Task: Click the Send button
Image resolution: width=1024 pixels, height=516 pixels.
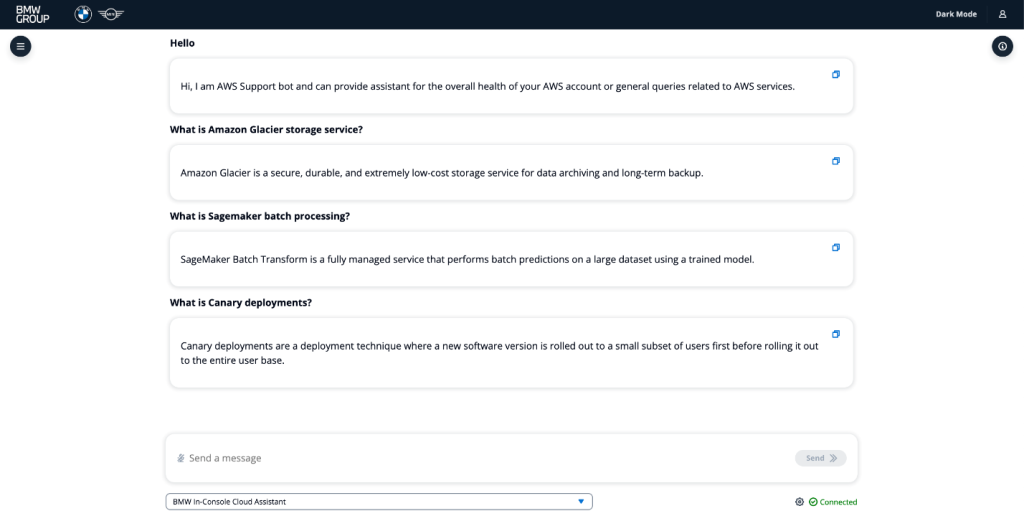Action: point(820,458)
